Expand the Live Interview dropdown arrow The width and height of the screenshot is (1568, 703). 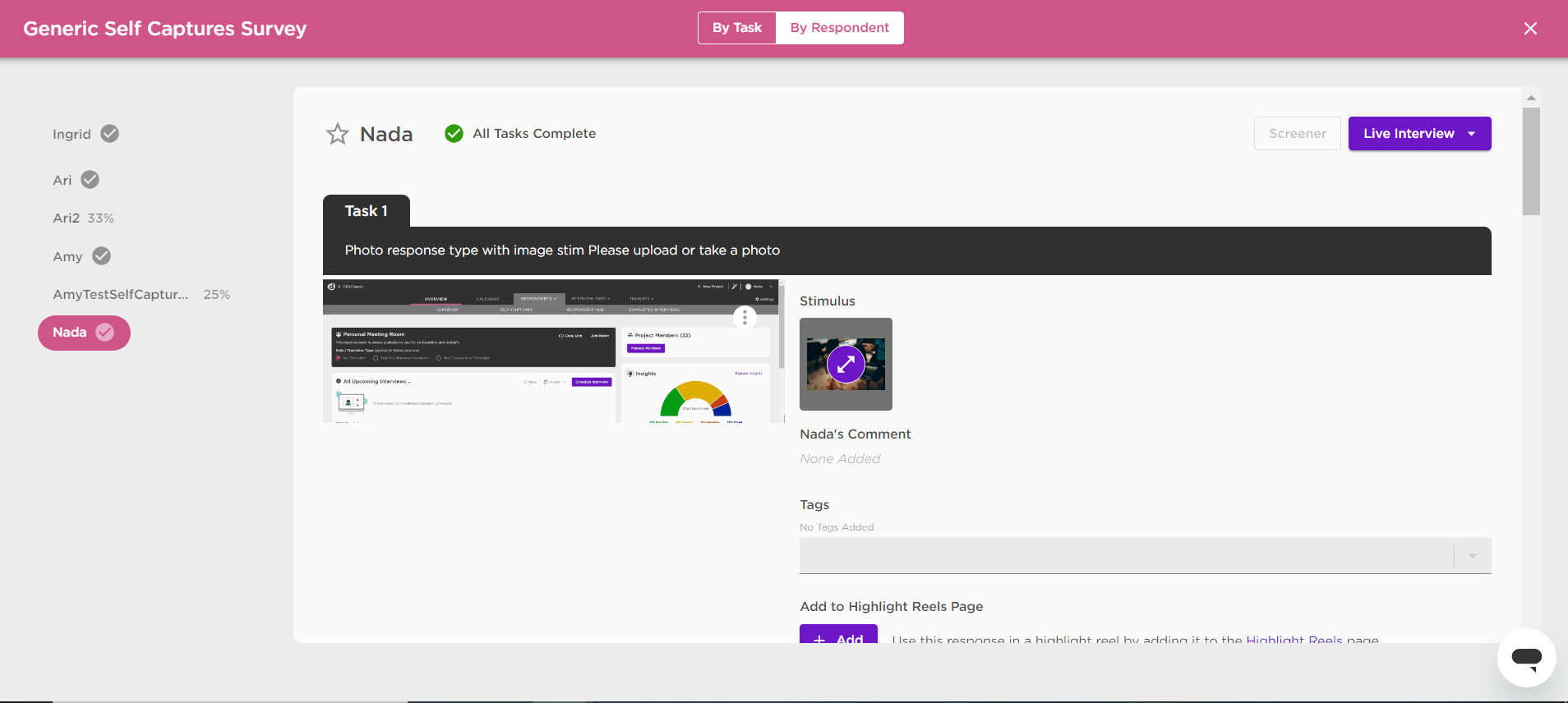coord(1471,134)
